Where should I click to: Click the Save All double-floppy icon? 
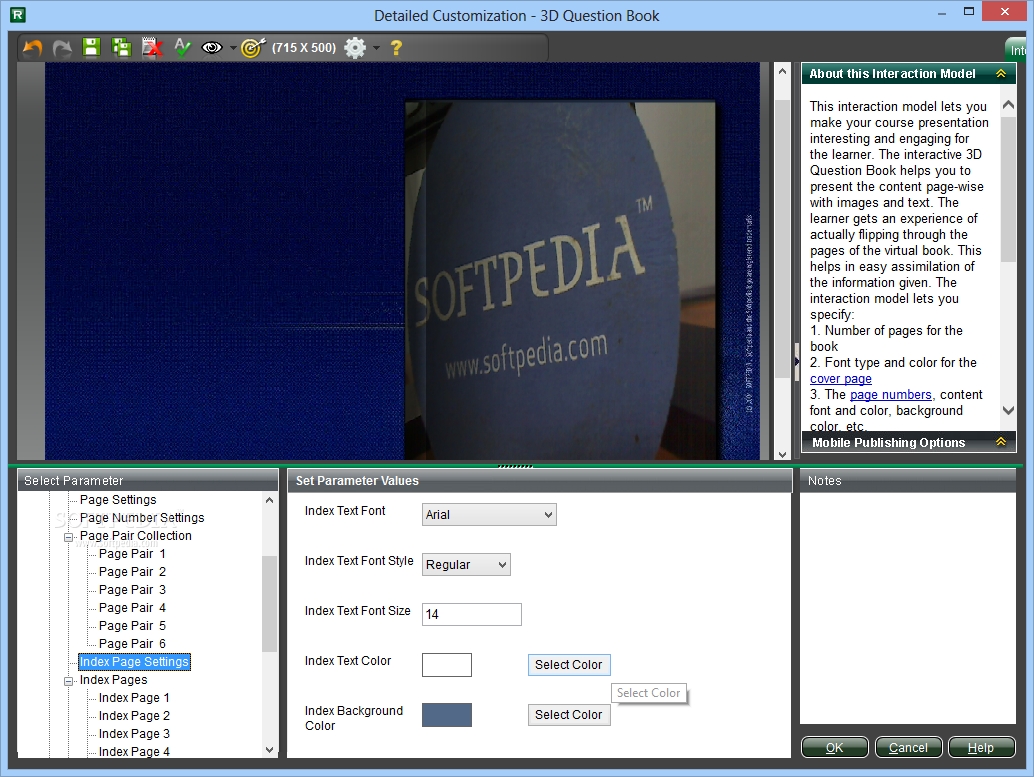[x=121, y=47]
